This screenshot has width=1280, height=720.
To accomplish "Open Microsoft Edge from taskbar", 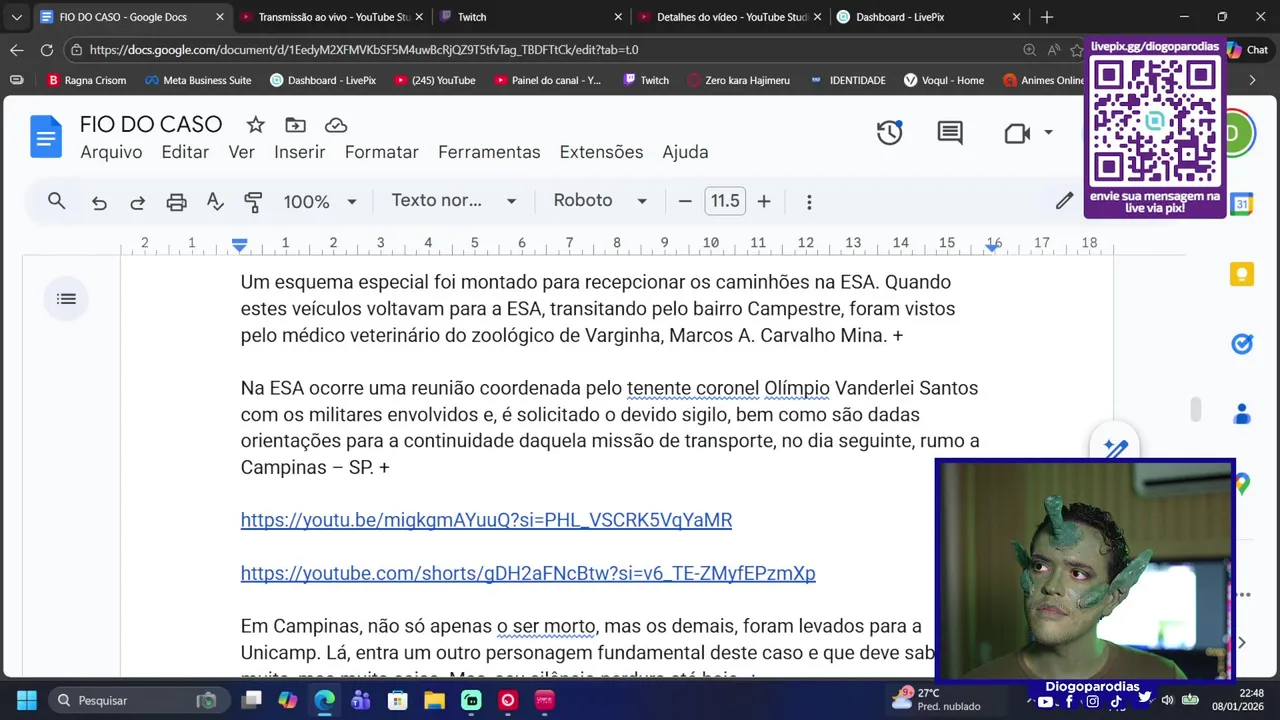I will [x=325, y=700].
